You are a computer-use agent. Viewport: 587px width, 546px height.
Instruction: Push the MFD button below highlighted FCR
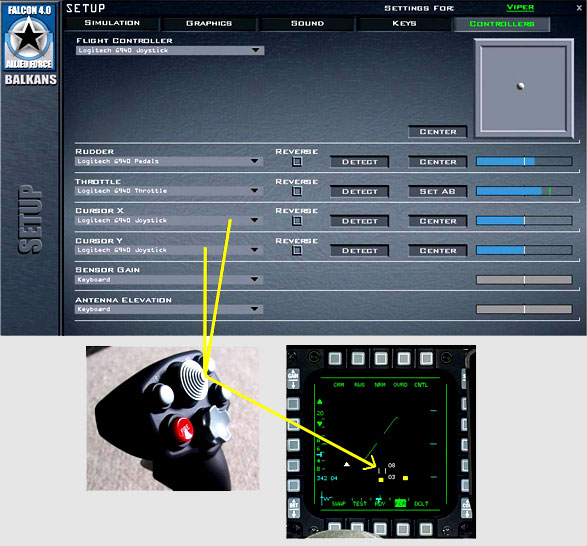click(403, 529)
